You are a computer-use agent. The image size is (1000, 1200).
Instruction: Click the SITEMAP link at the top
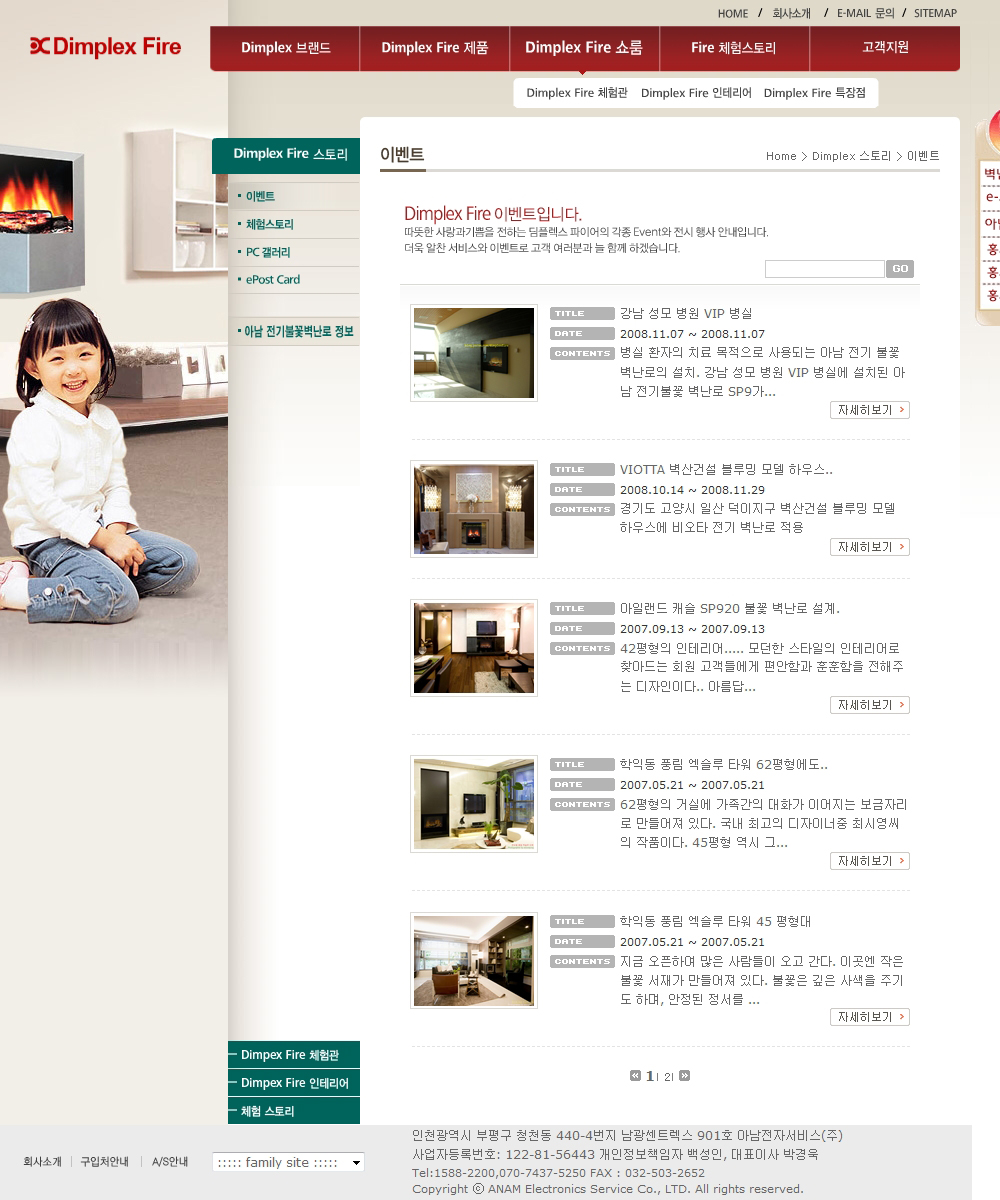[935, 13]
